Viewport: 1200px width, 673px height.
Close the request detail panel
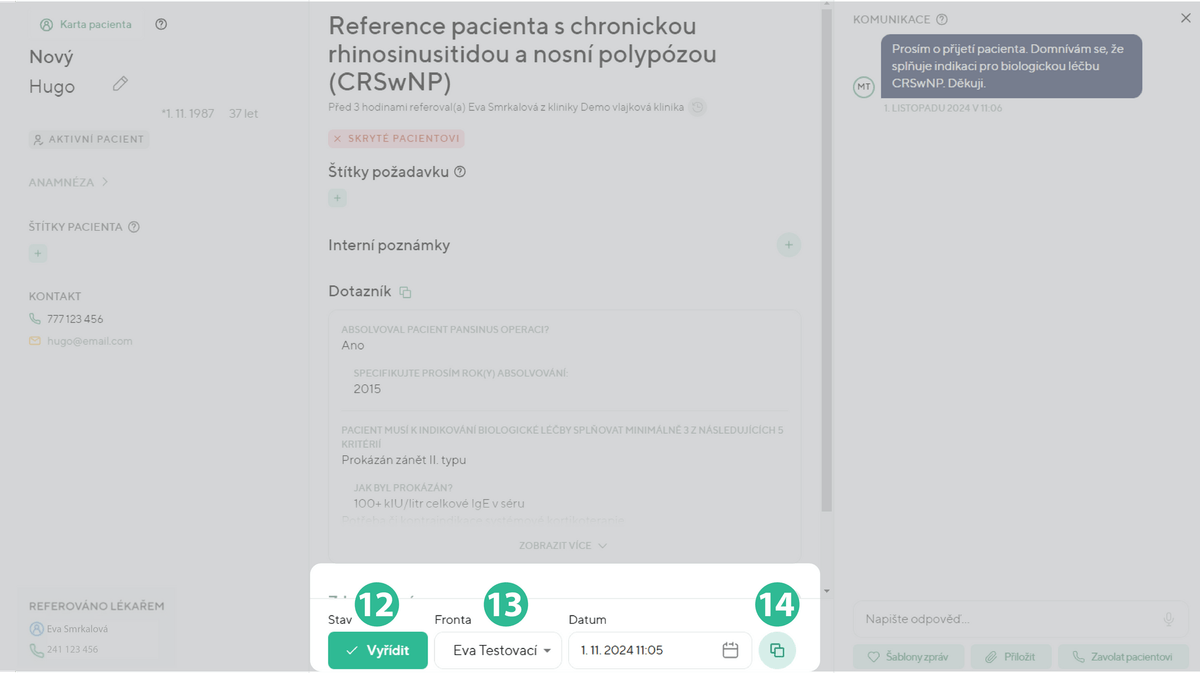(x=1185, y=18)
